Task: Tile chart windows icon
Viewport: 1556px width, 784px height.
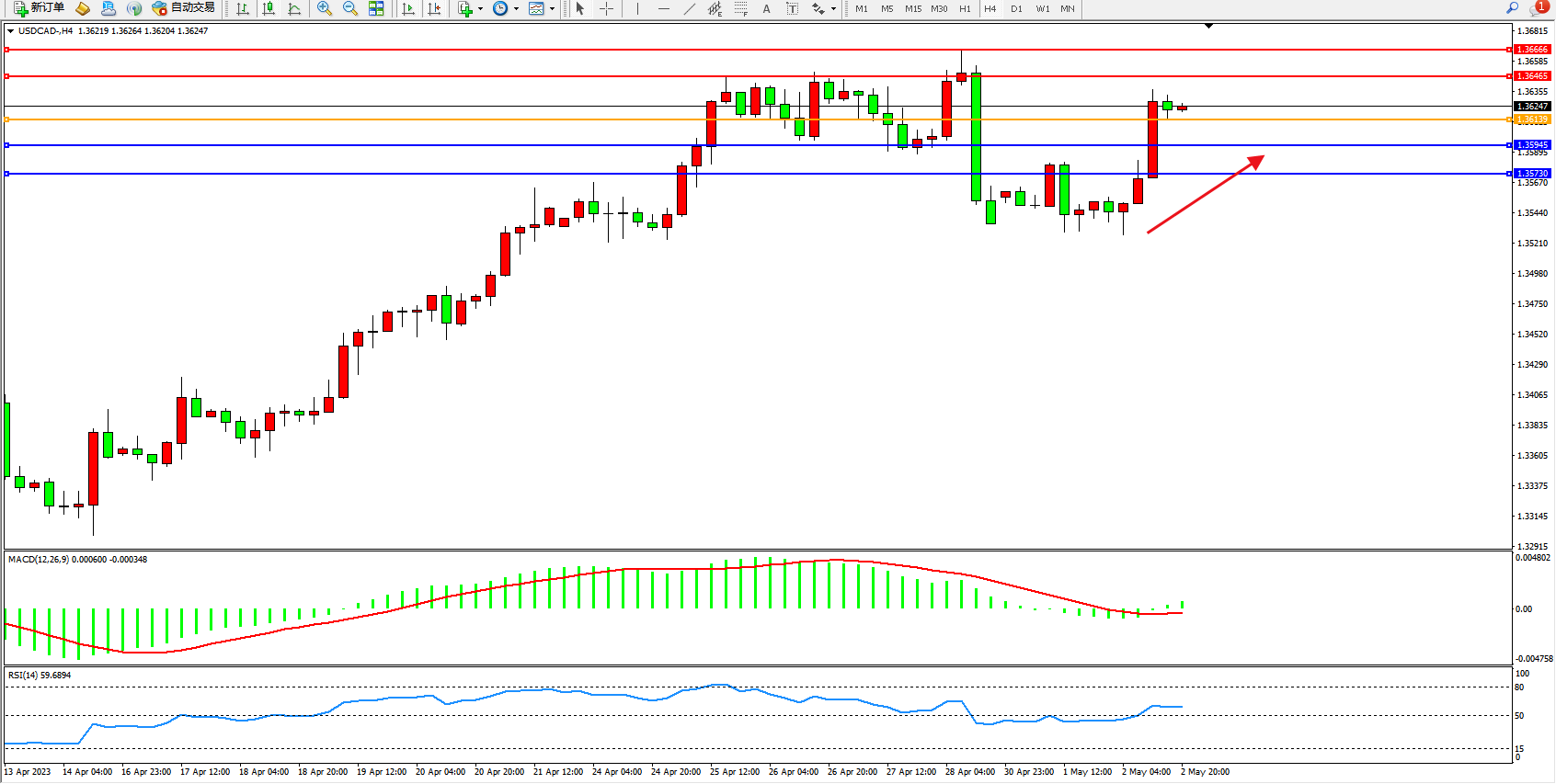Action: [376, 8]
